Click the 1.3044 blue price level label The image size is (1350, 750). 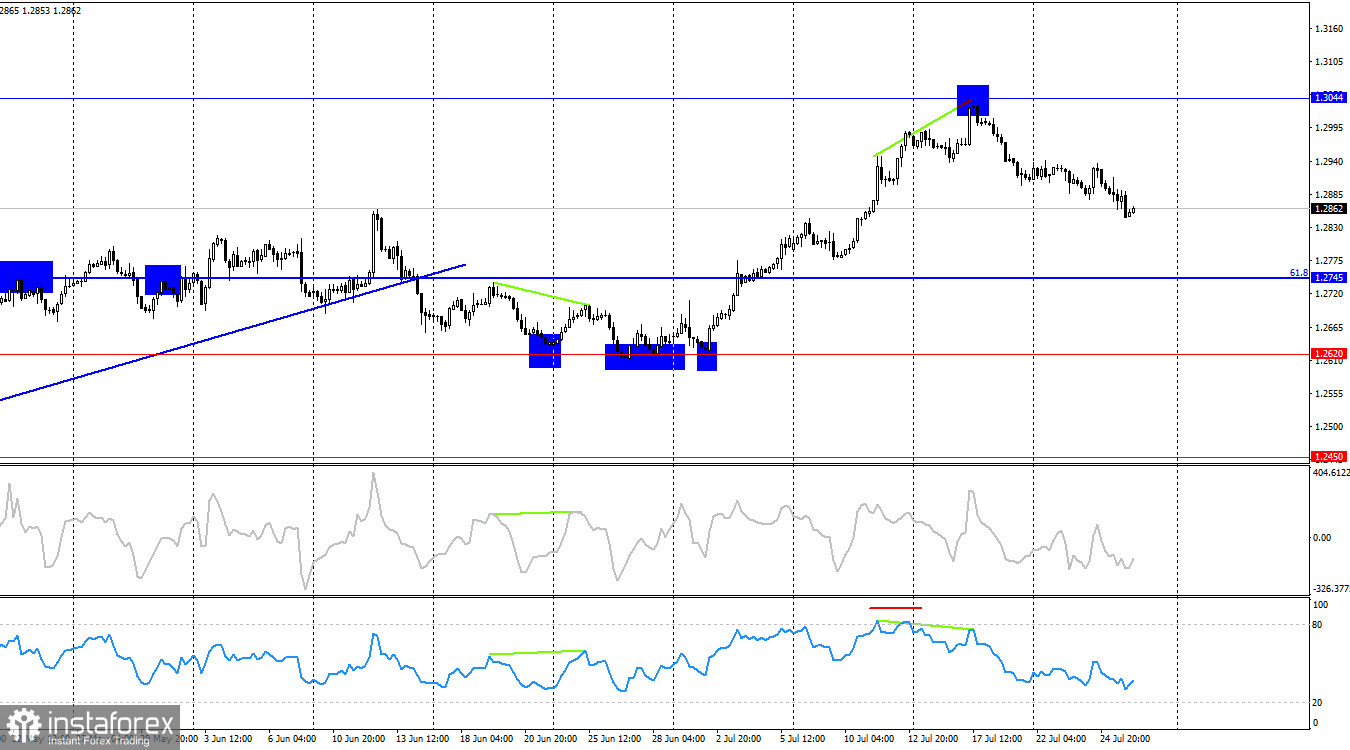click(x=1328, y=98)
